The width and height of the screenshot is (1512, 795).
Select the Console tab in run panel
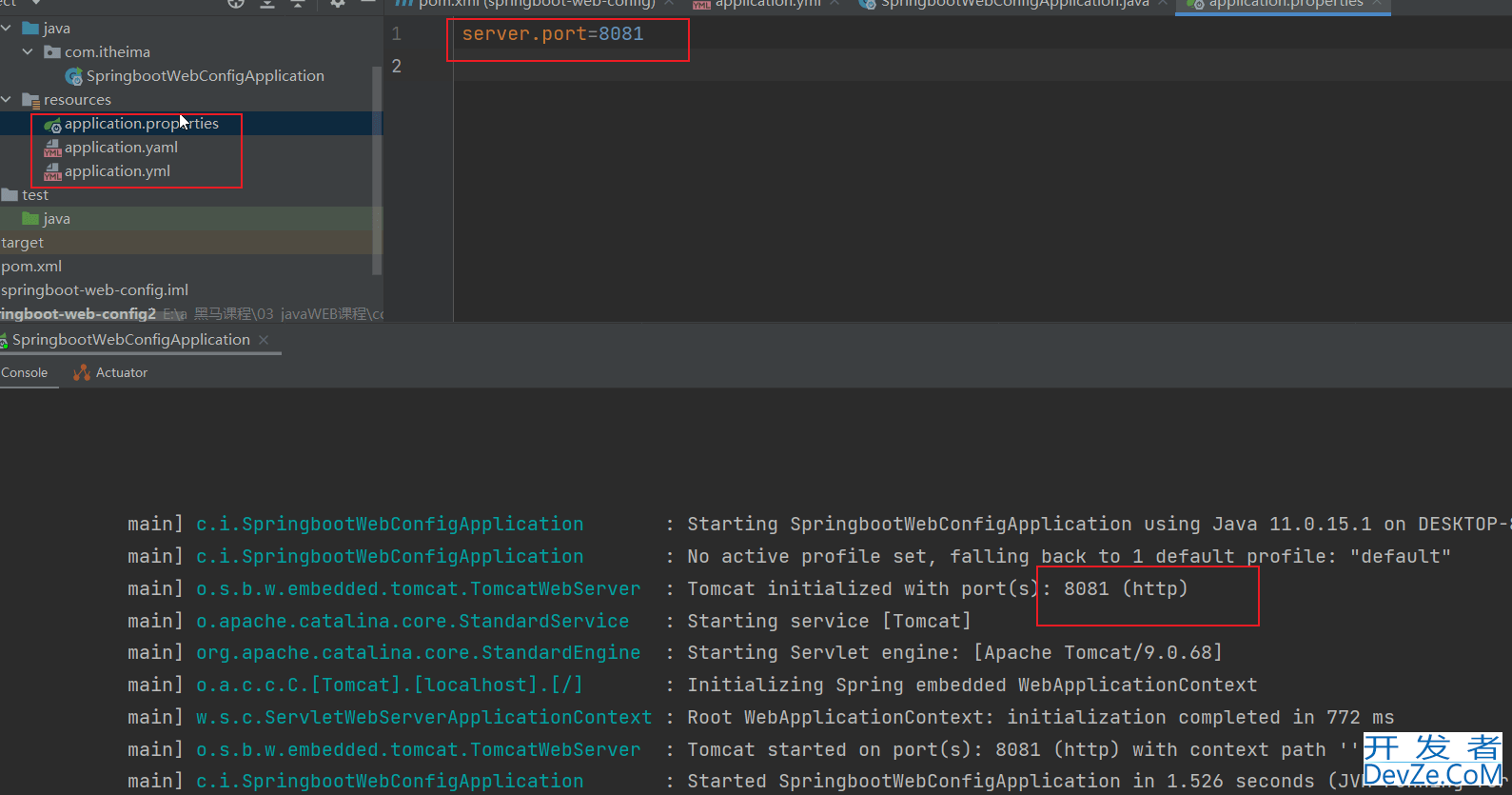click(25, 373)
